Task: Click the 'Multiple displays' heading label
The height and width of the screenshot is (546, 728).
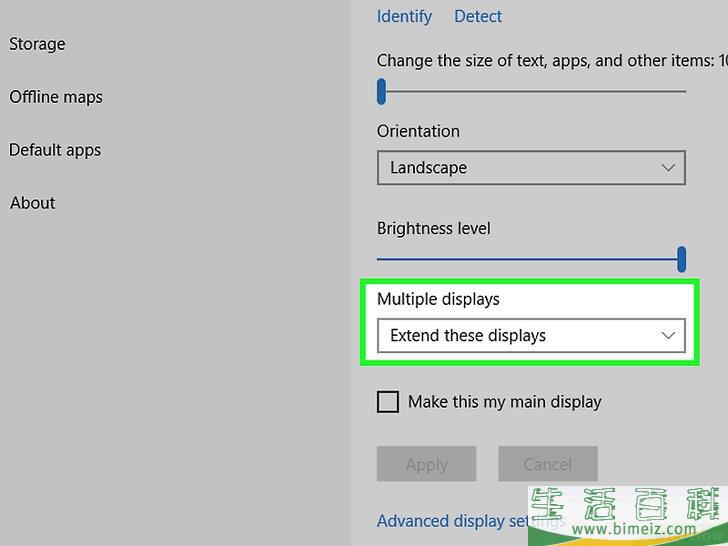Action: click(438, 299)
